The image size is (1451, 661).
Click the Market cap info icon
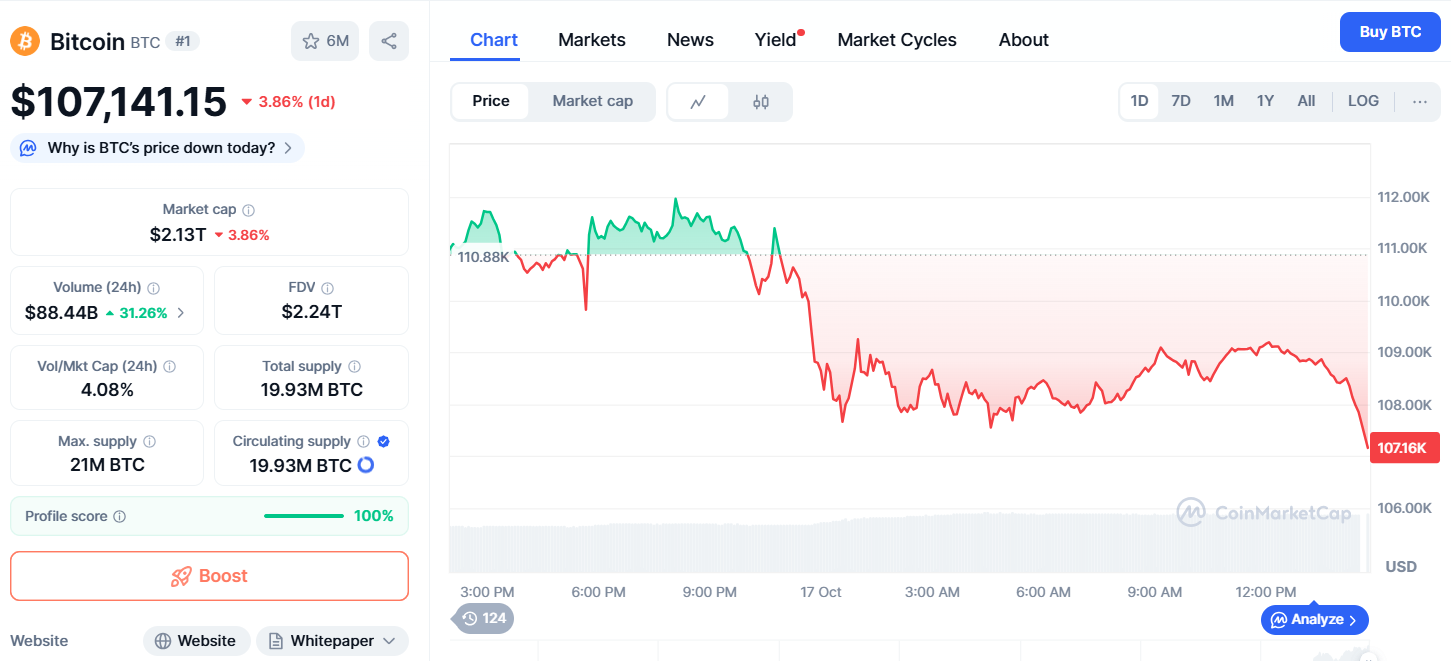pyautogui.click(x=249, y=210)
